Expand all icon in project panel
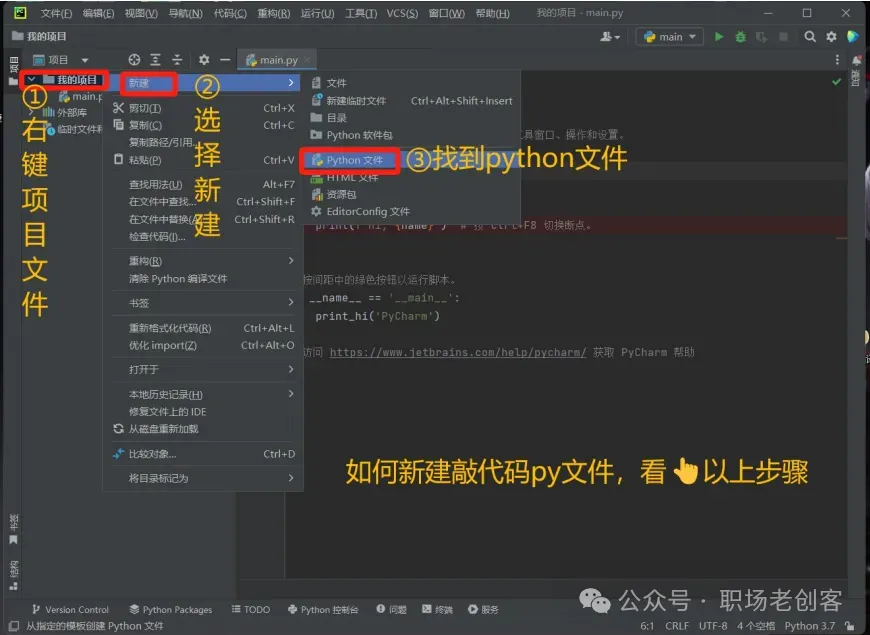 (x=155, y=59)
